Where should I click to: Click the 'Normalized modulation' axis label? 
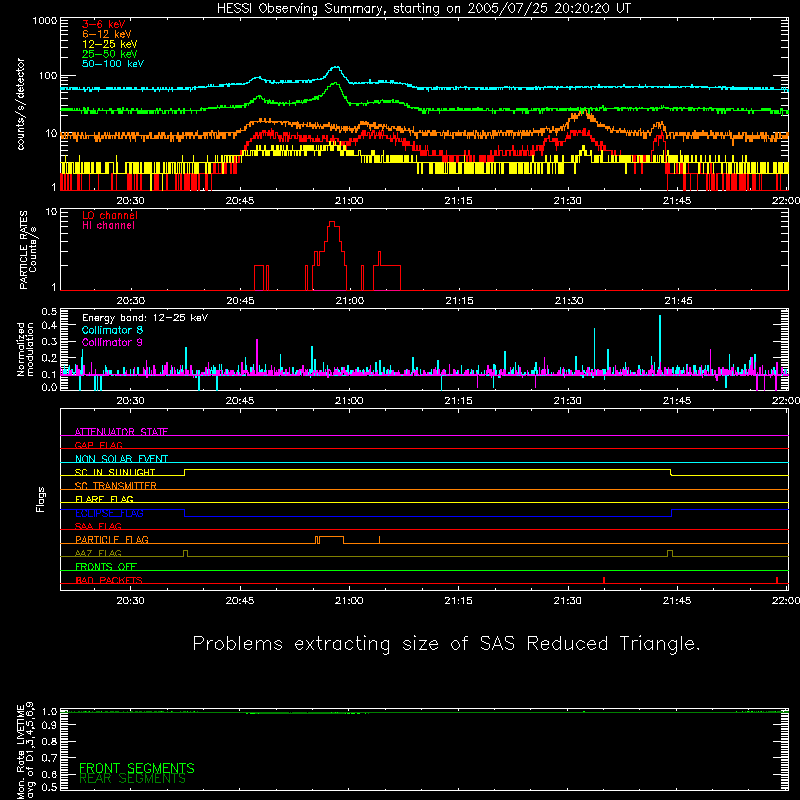pos(26,349)
